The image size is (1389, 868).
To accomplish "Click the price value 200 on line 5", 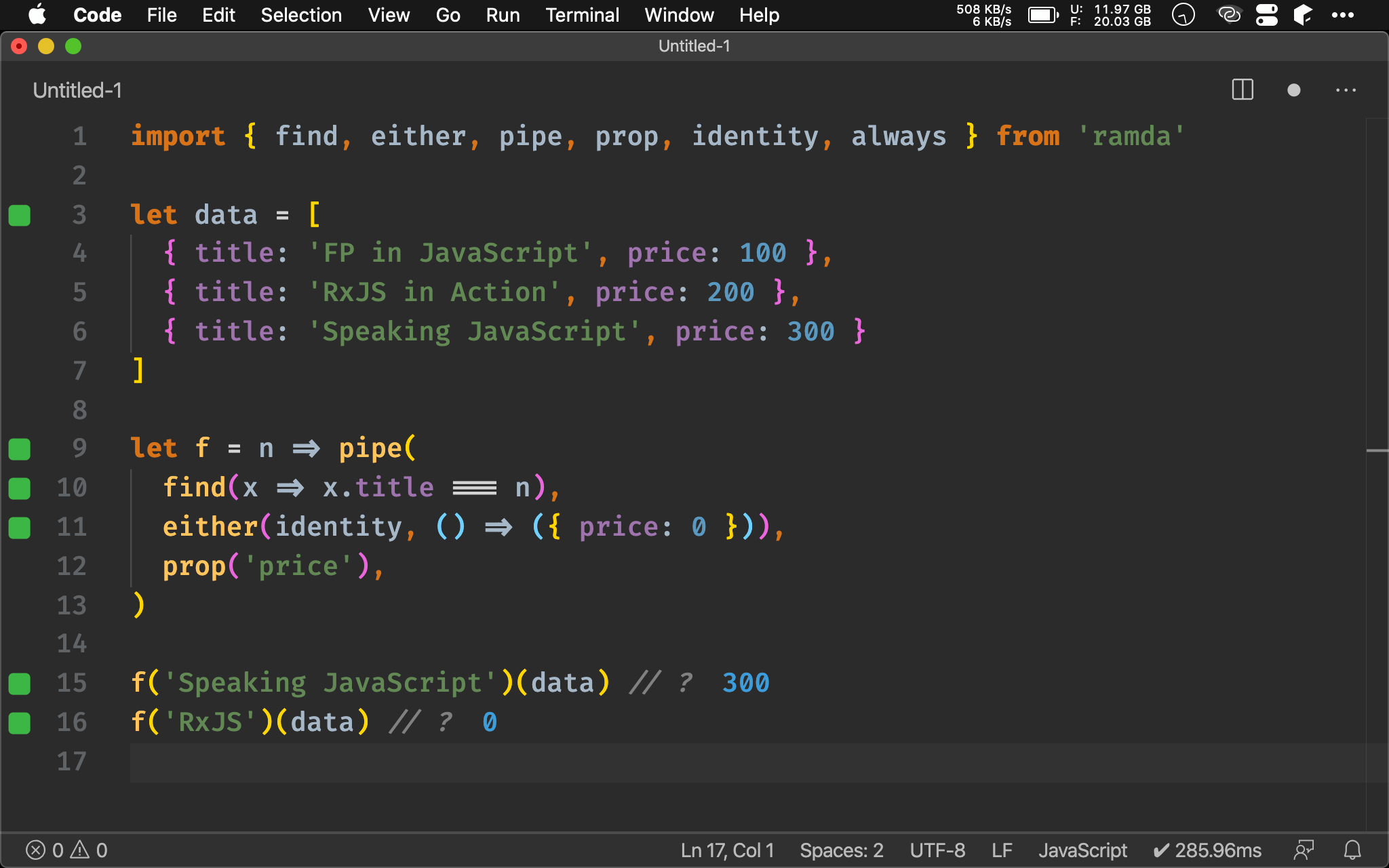I will pyautogui.click(x=730, y=292).
